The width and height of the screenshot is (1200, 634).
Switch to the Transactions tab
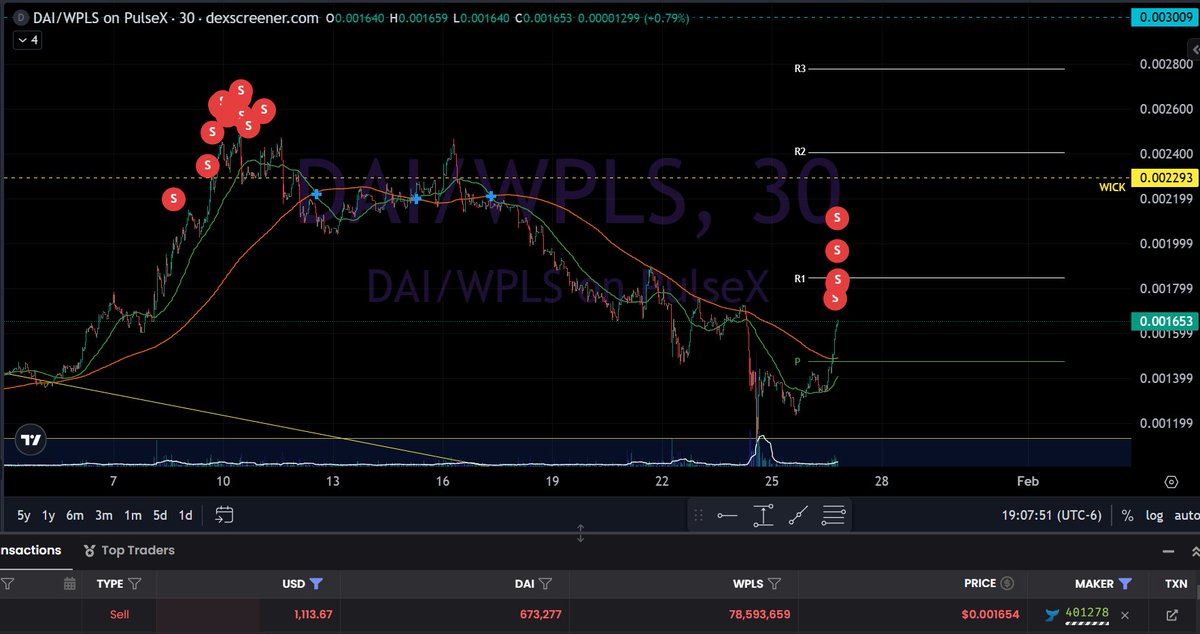click(x=30, y=550)
